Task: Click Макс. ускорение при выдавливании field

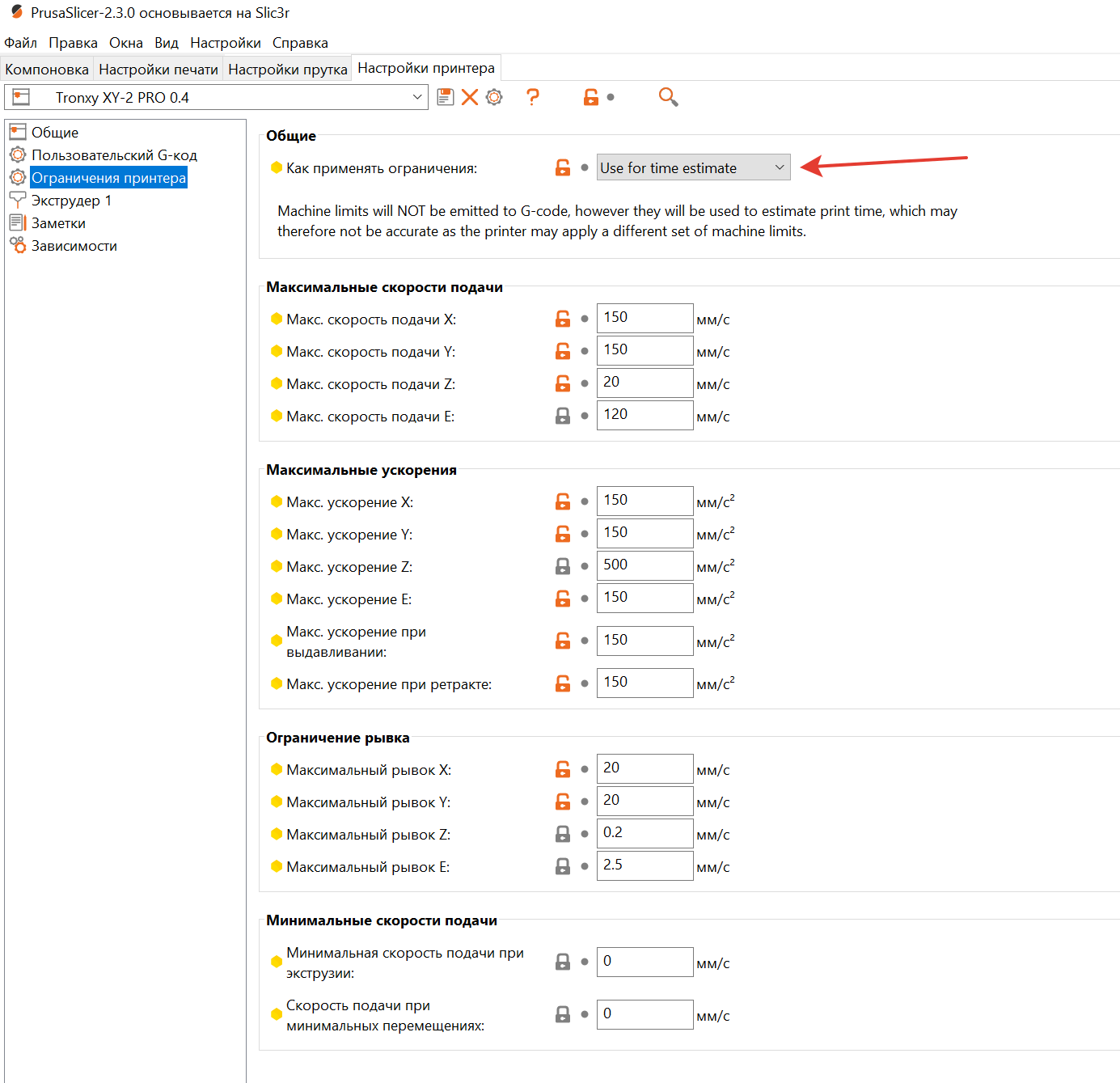Action: [645, 641]
